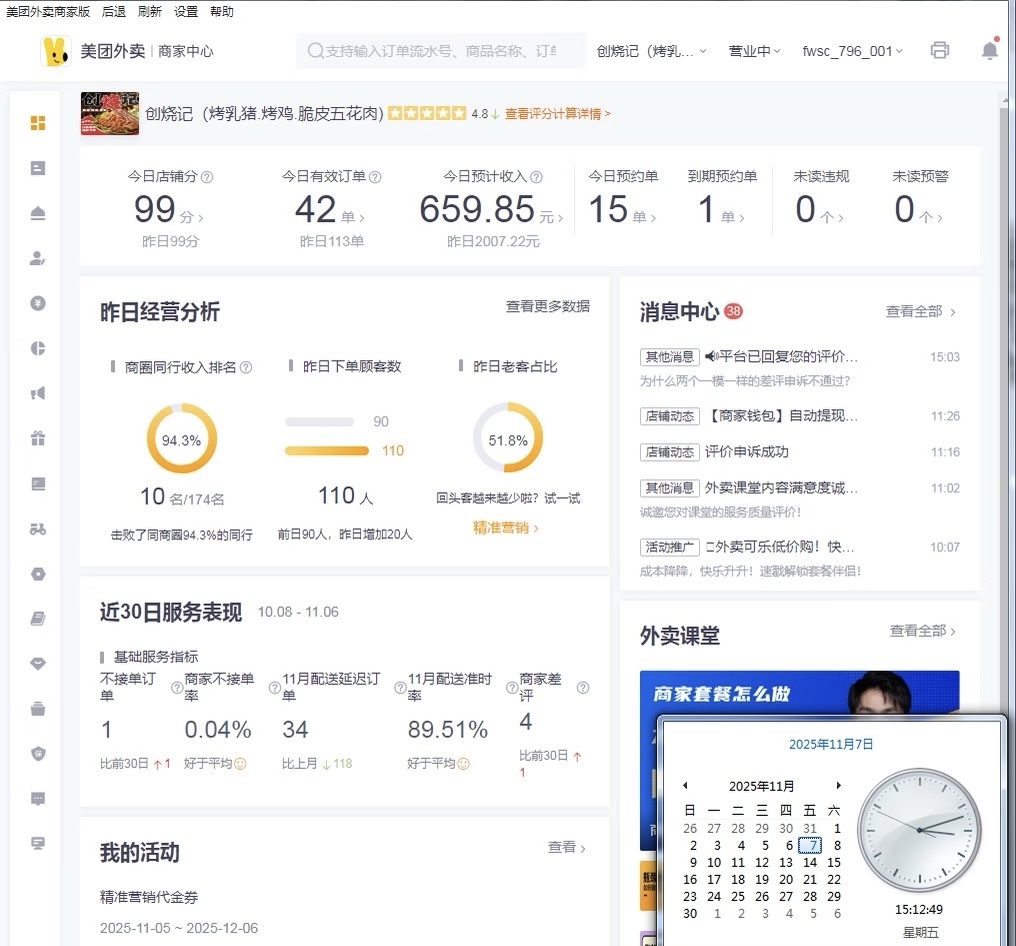Viewport: 1016px width, 946px height.
Task: Expand the fwsc_796_001 account dropdown
Action: click(x=852, y=50)
